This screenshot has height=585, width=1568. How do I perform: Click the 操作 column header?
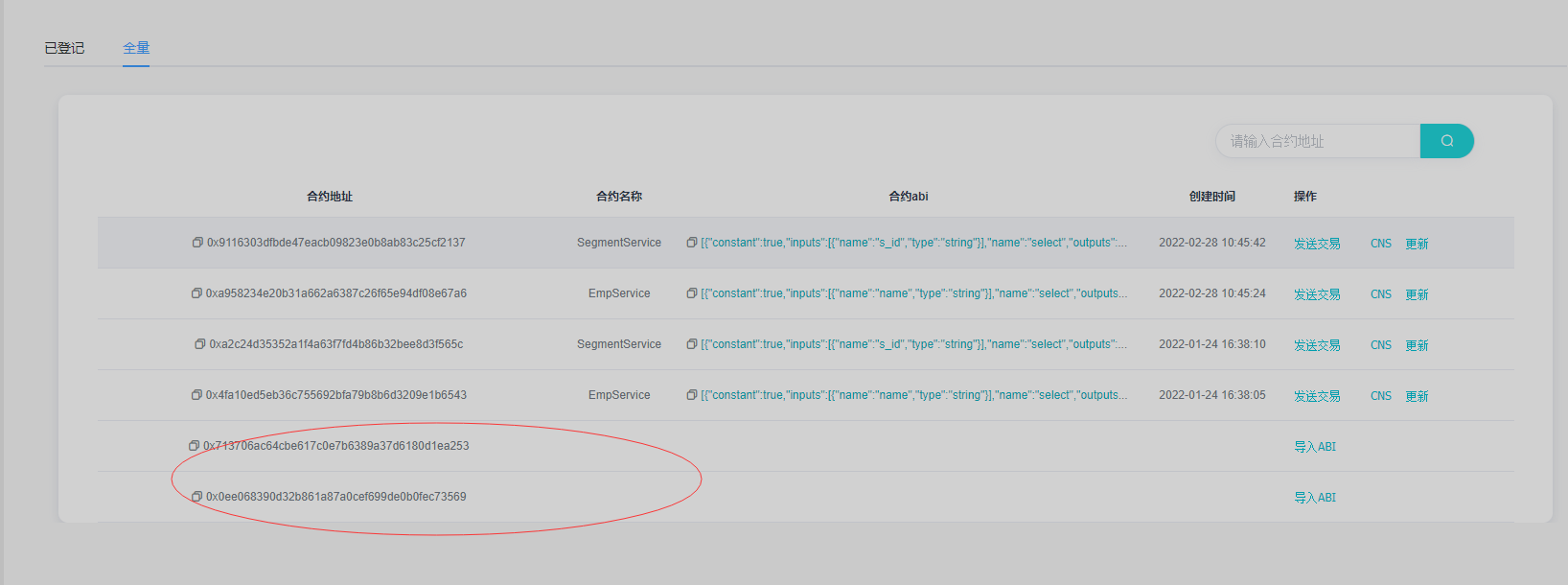(1305, 197)
